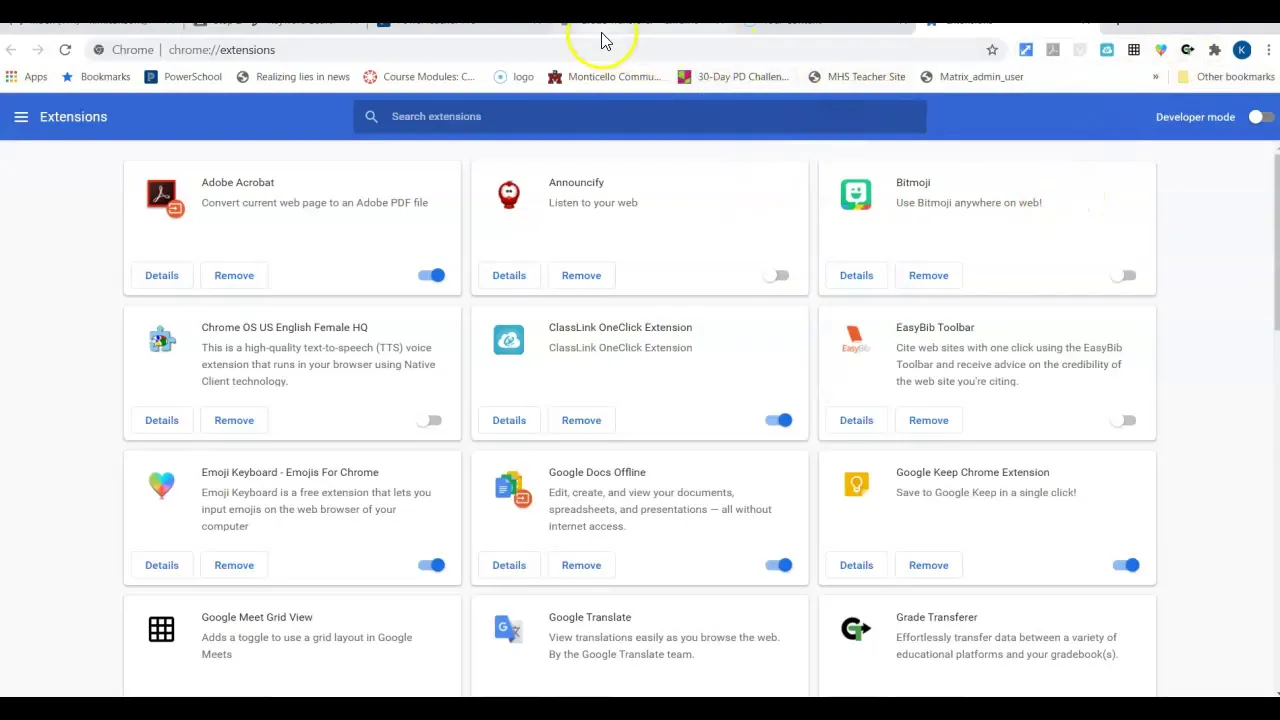Open the extensions hamburger menu
The width and height of the screenshot is (1280, 720).
21,117
